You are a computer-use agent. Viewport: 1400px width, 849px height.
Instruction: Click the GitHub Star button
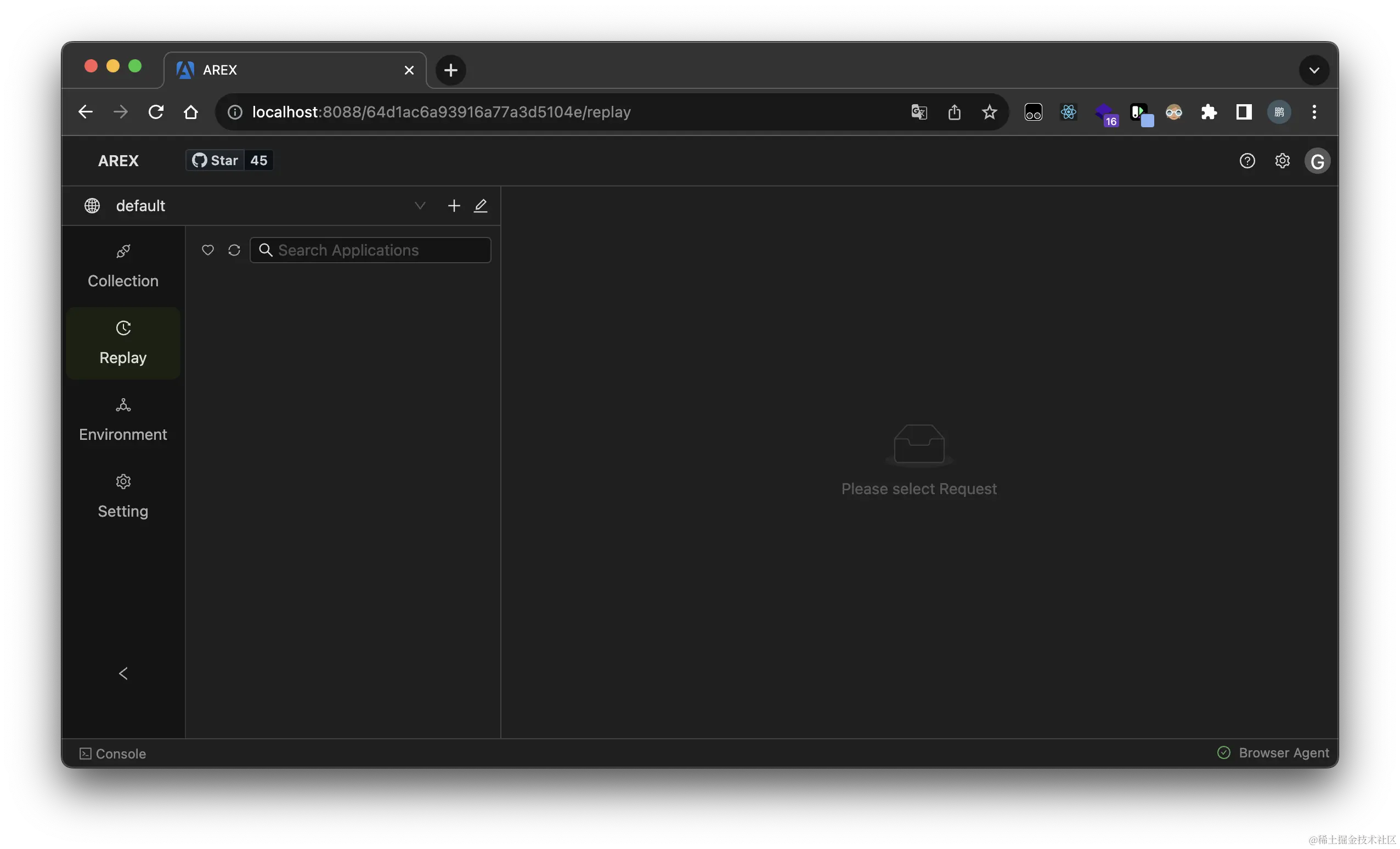(x=216, y=161)
